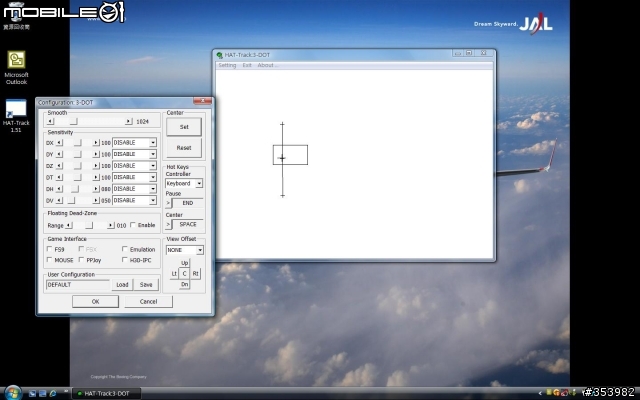
Task: Decrease DZ sensitivity with left arrow
Action: coord(59,166)
